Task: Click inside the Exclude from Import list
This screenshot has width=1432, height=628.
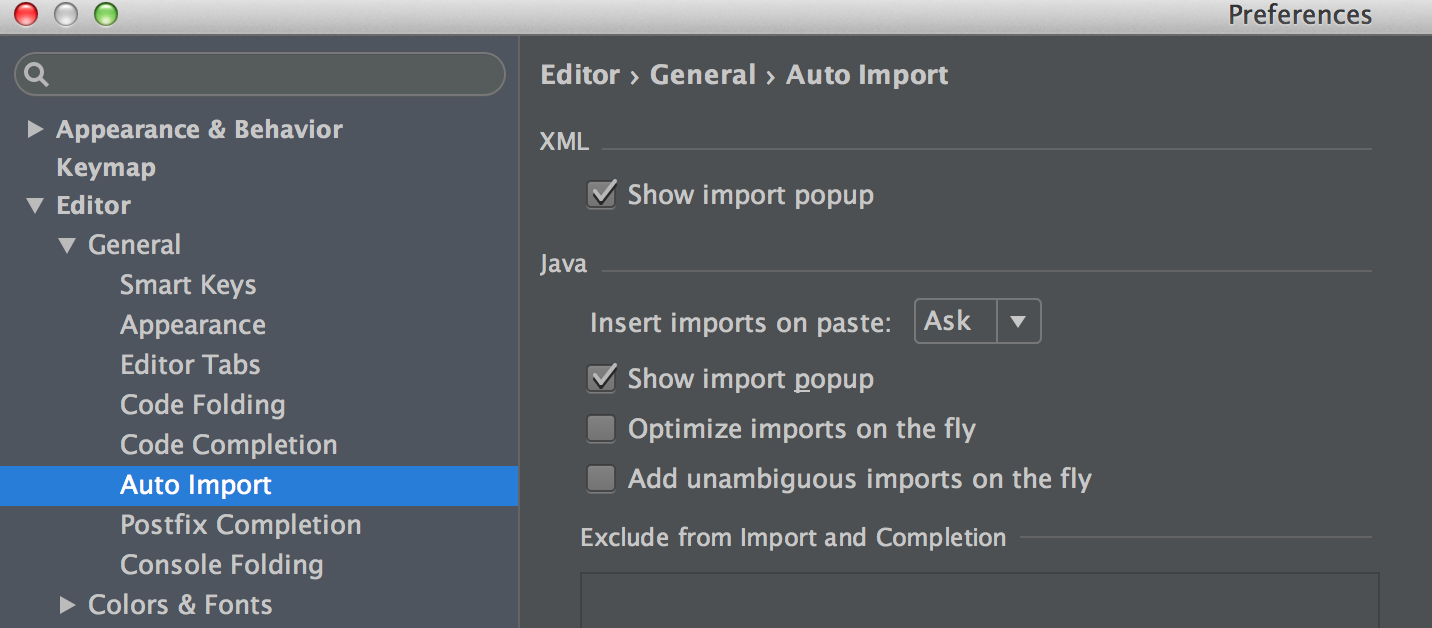Action: click(x=978, y=600)
